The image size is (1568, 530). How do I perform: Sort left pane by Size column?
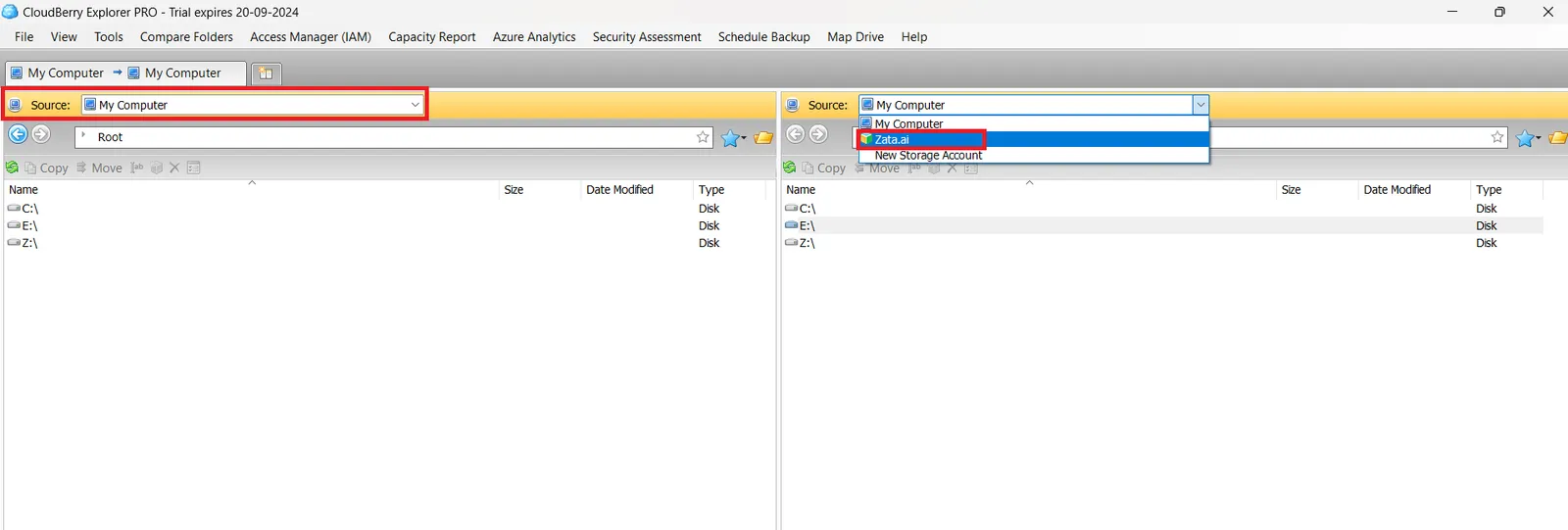pos(514,190)
